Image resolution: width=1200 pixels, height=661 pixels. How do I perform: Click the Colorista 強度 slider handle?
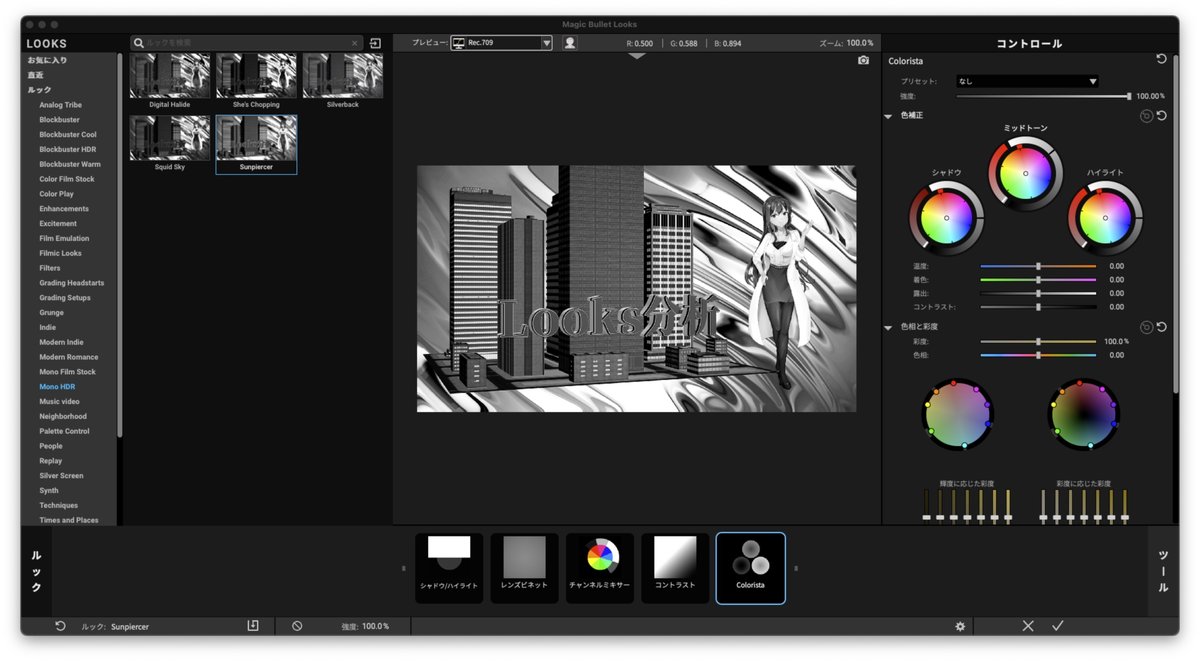click(x=1129, y=96)
